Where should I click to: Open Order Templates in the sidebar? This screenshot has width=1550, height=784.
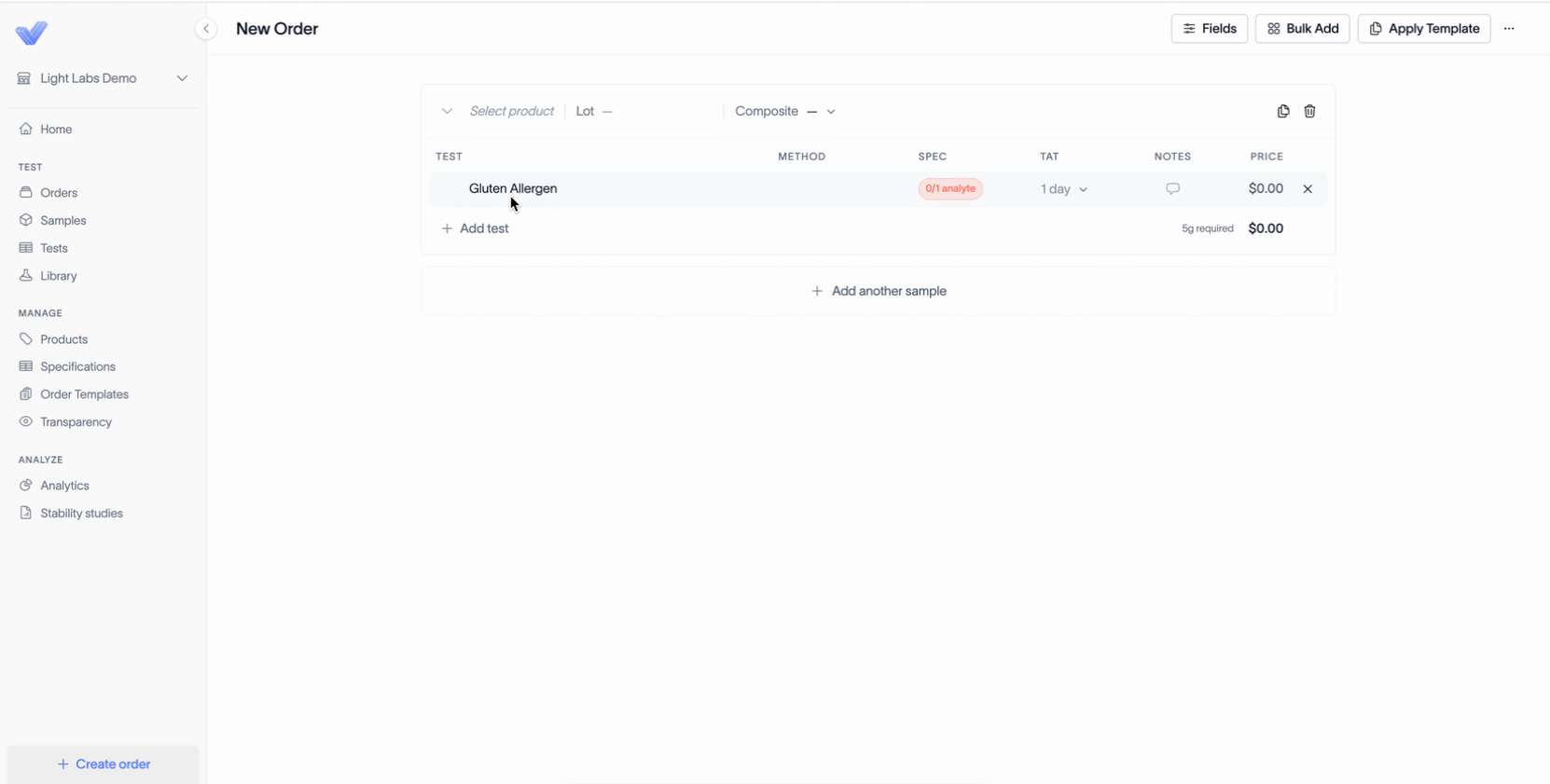[x=85, y=394]
